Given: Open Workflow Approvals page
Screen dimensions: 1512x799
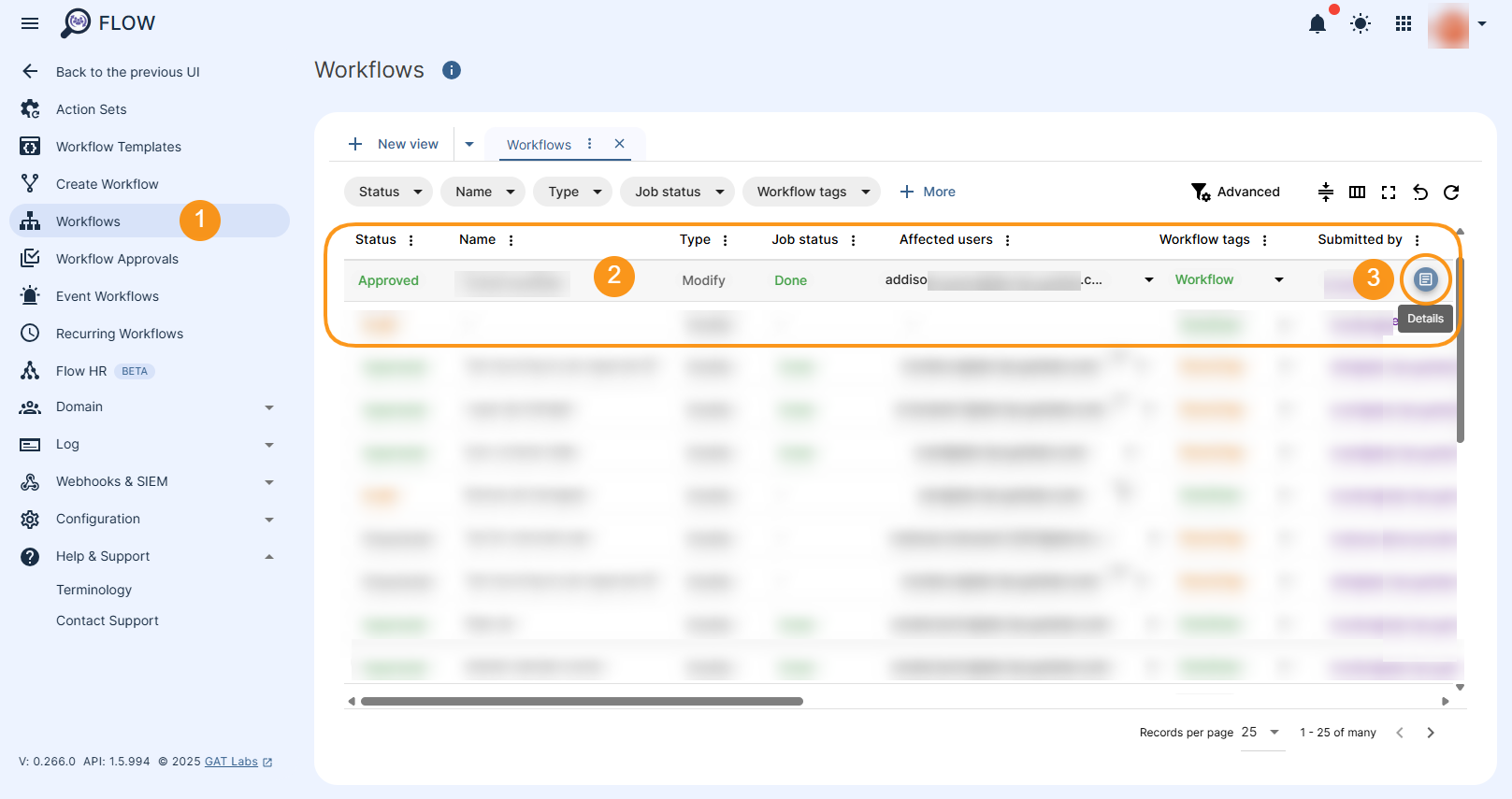Looking at the screenshot, I should coord(117,259).
